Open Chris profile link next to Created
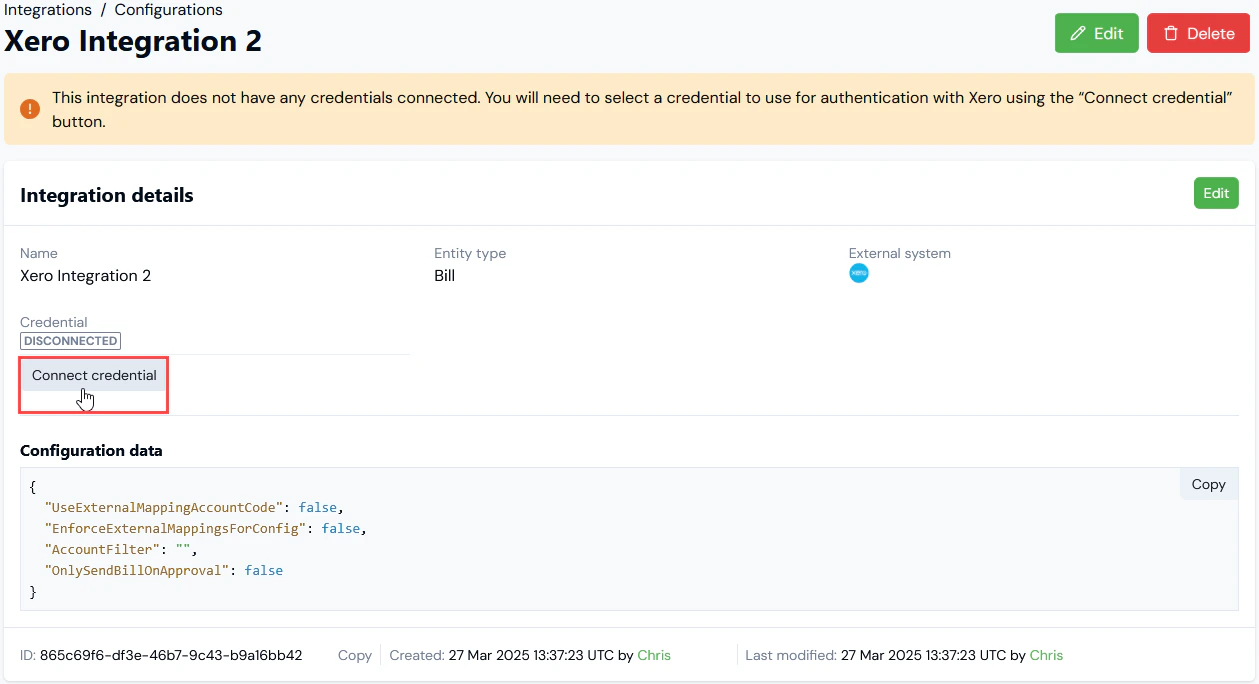Image resolution: width=1259 pixels, height=684 pixels. click(x=654, y=655)
